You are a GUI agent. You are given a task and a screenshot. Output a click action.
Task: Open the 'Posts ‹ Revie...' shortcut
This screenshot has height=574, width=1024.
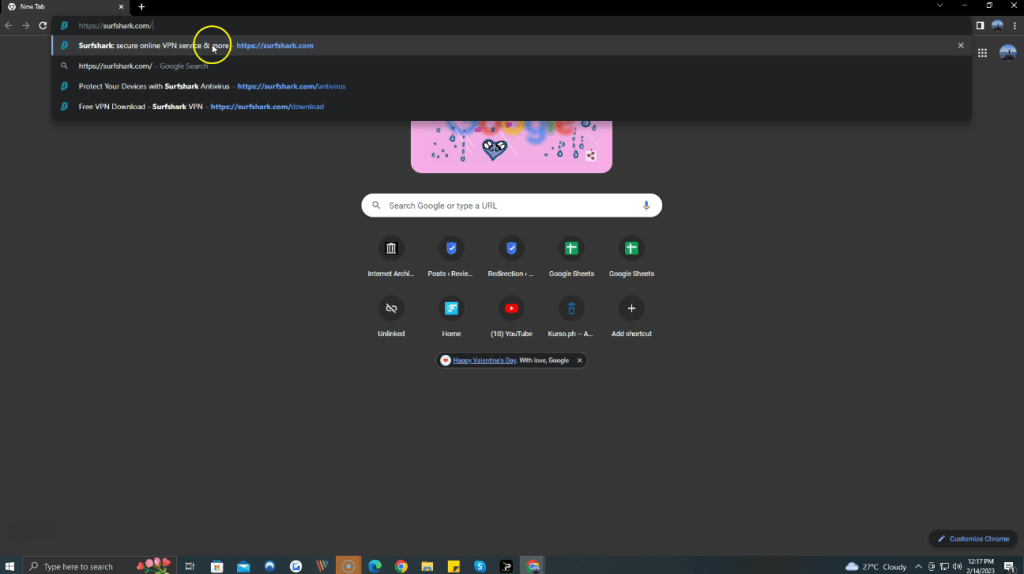coord(451,257)
